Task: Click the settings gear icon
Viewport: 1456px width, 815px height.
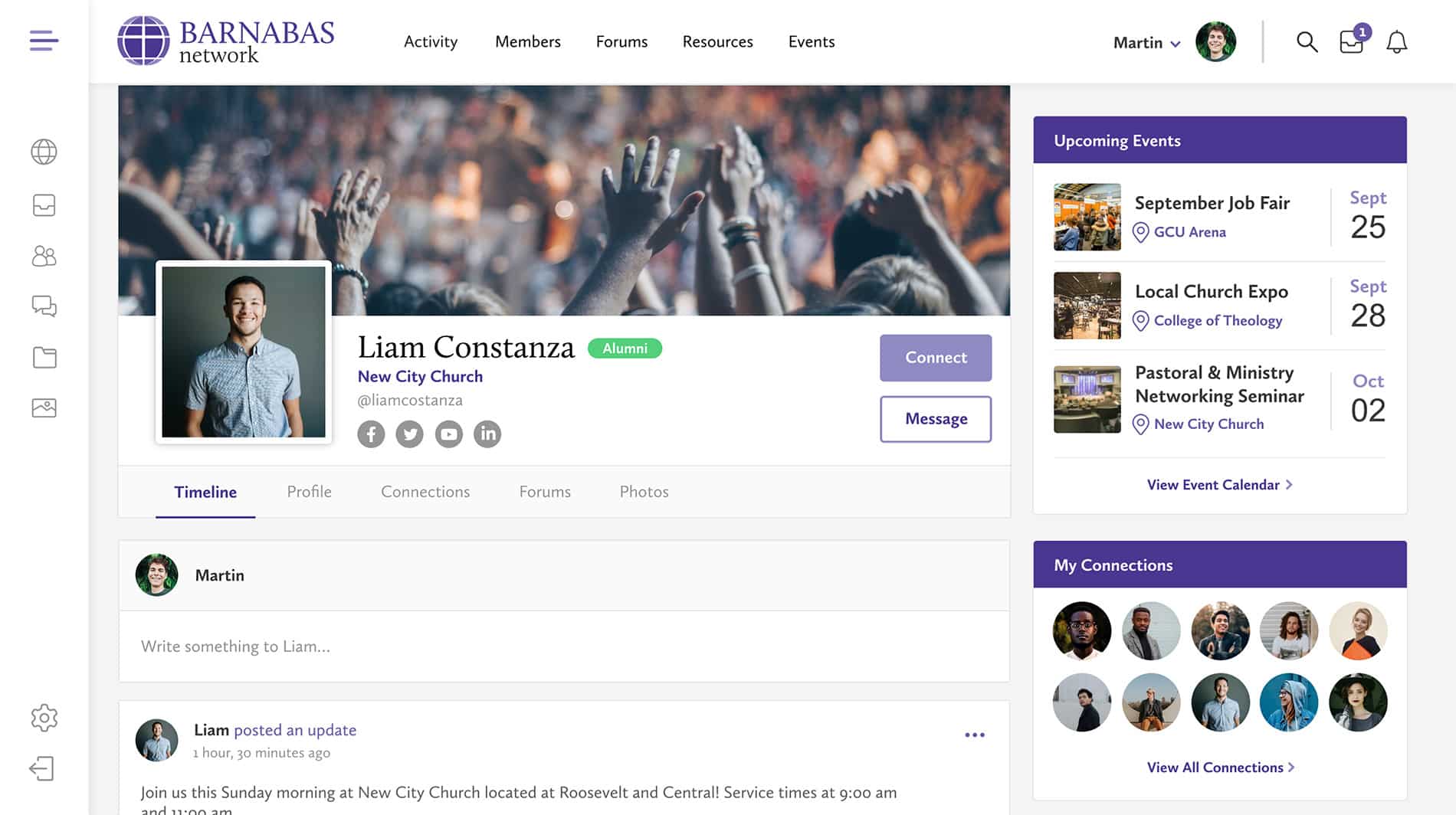Action: [44, 718]
